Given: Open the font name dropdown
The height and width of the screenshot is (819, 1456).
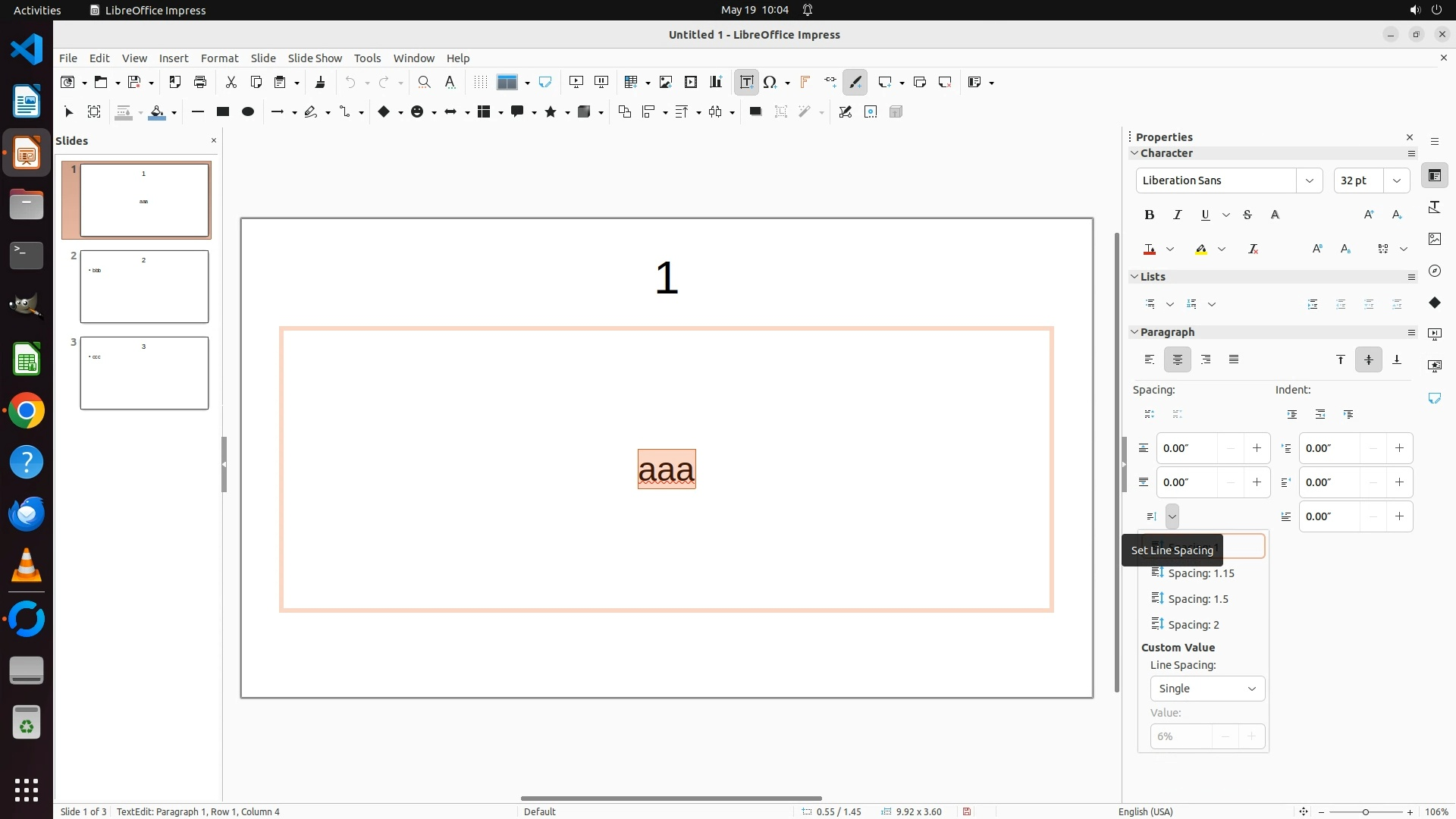Looking at the screenshot, I should tap(1309, 180).
